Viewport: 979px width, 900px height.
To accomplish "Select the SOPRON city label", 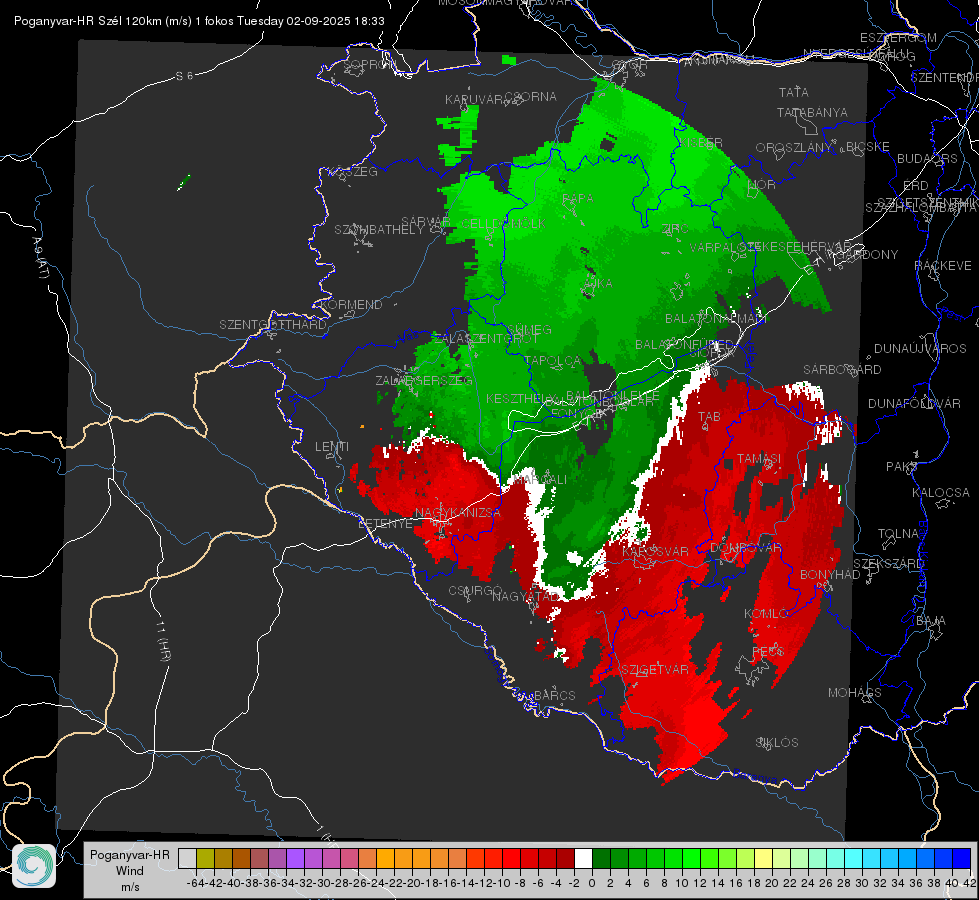I will coord(370,64).
